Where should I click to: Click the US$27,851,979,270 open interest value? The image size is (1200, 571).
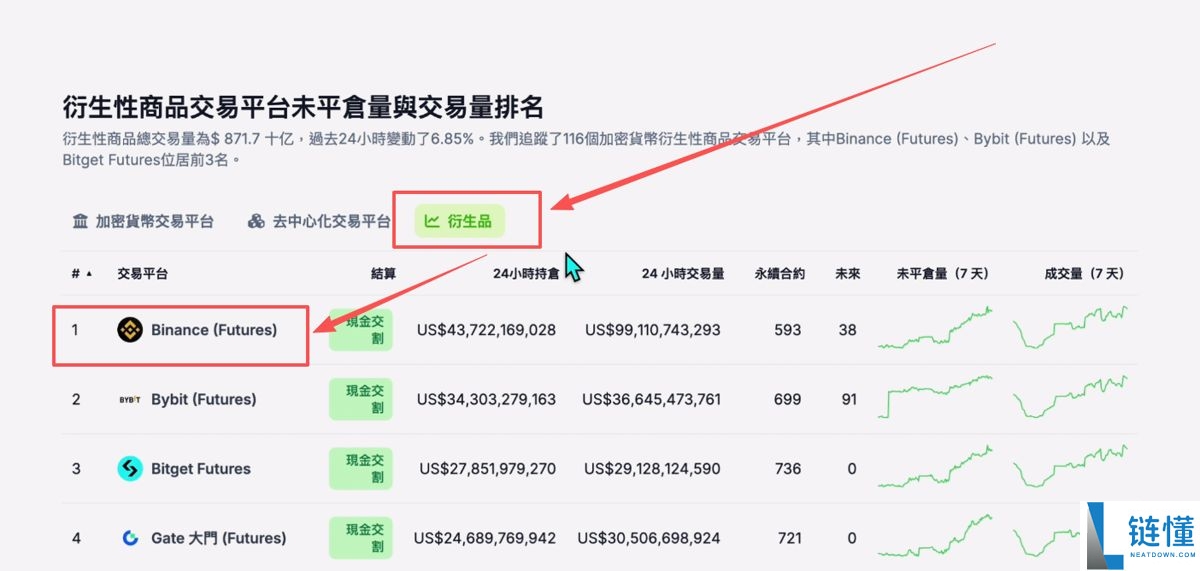(x=488, y=468)
